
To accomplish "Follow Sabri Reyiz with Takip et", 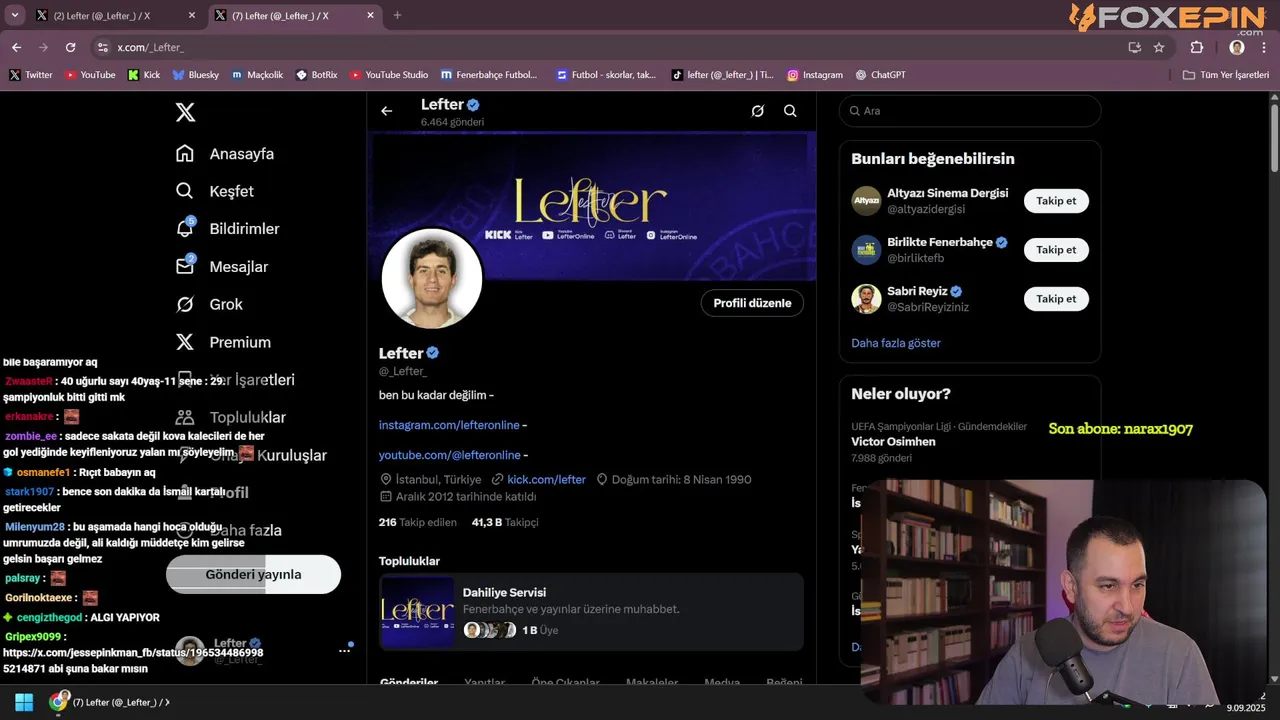I will tap(1056, 299).
